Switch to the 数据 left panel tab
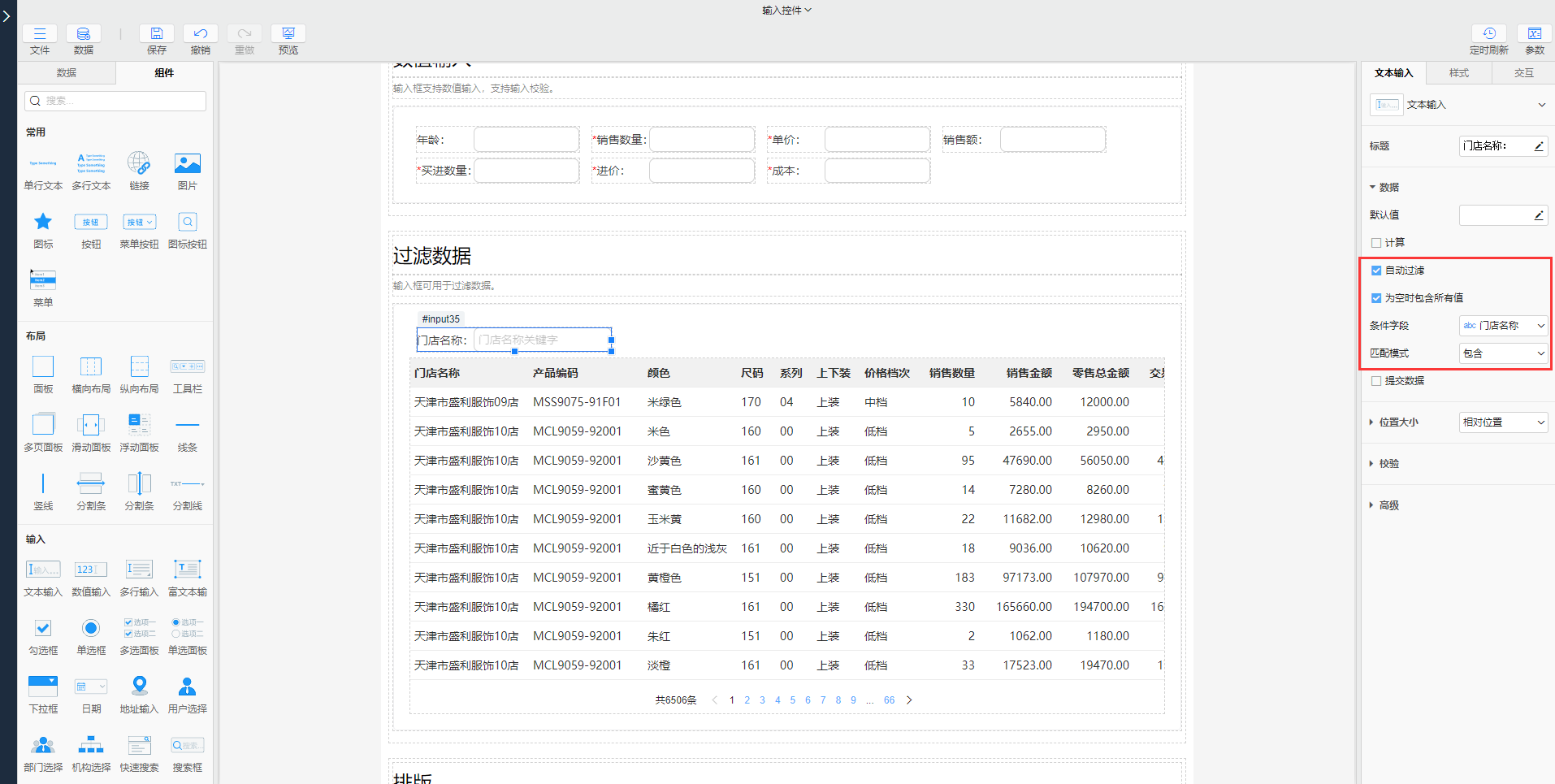Viewport: 1555px width, 784px height. (x=67, y=73)
